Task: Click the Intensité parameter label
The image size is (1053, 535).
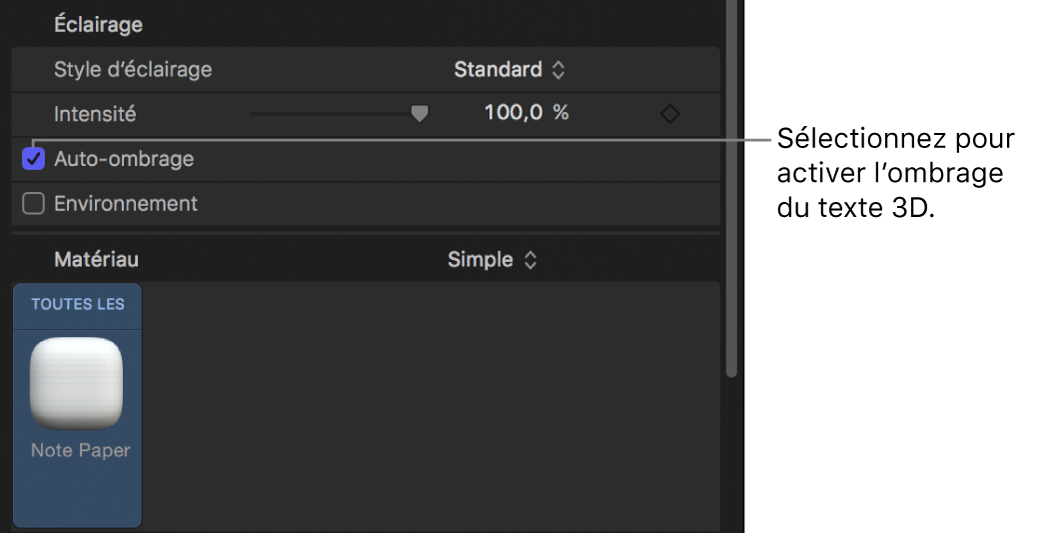Action: pos(95,114)
